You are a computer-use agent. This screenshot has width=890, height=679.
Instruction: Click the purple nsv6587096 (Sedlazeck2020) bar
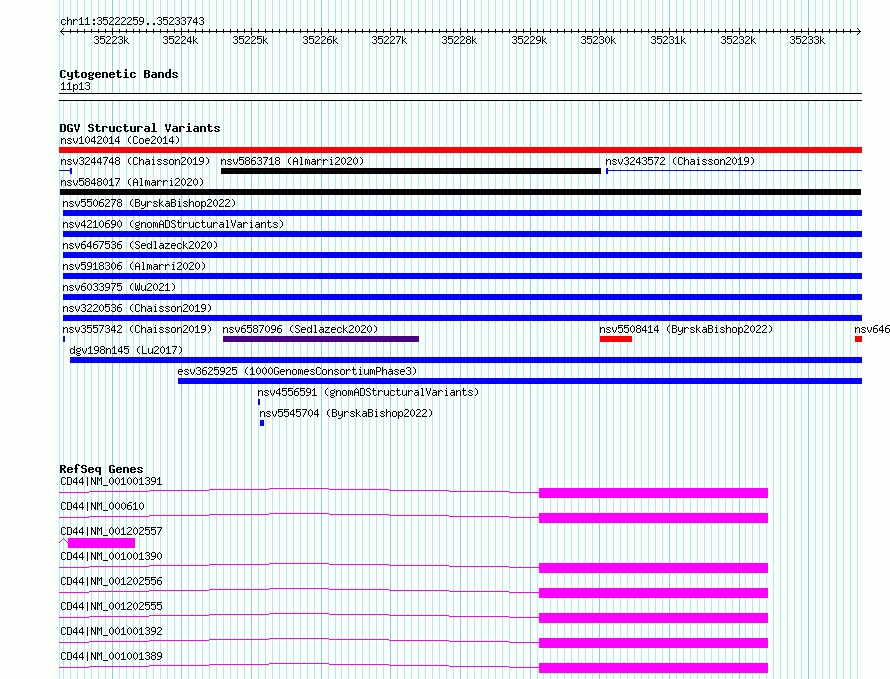(321, 339)
